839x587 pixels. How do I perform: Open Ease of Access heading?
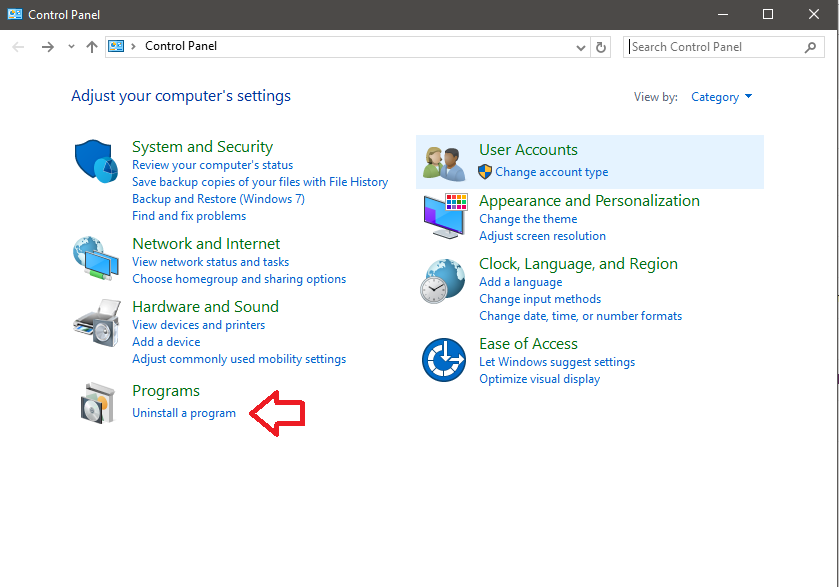point(528,344)
